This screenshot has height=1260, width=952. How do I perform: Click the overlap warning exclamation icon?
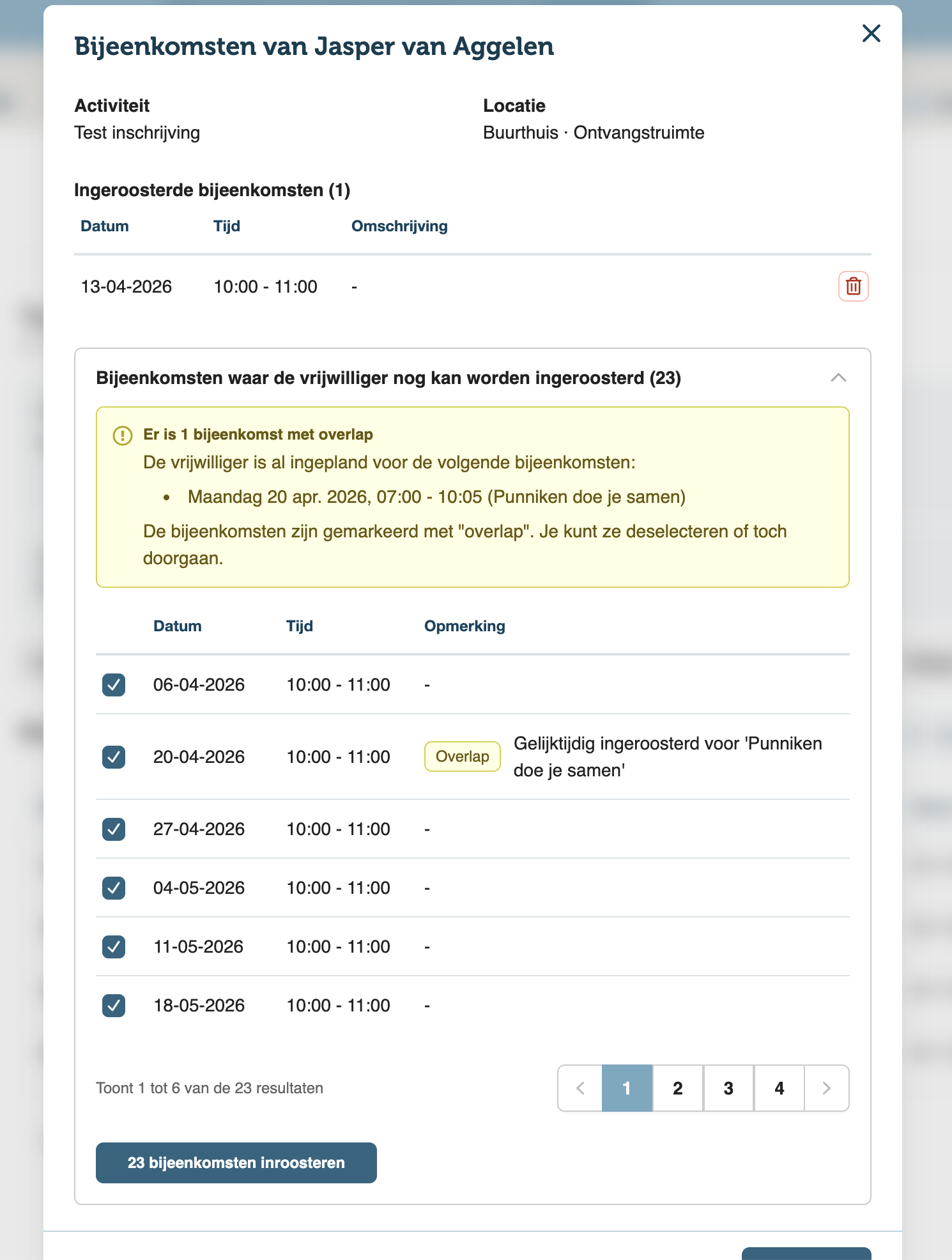[x=122, y=436]
